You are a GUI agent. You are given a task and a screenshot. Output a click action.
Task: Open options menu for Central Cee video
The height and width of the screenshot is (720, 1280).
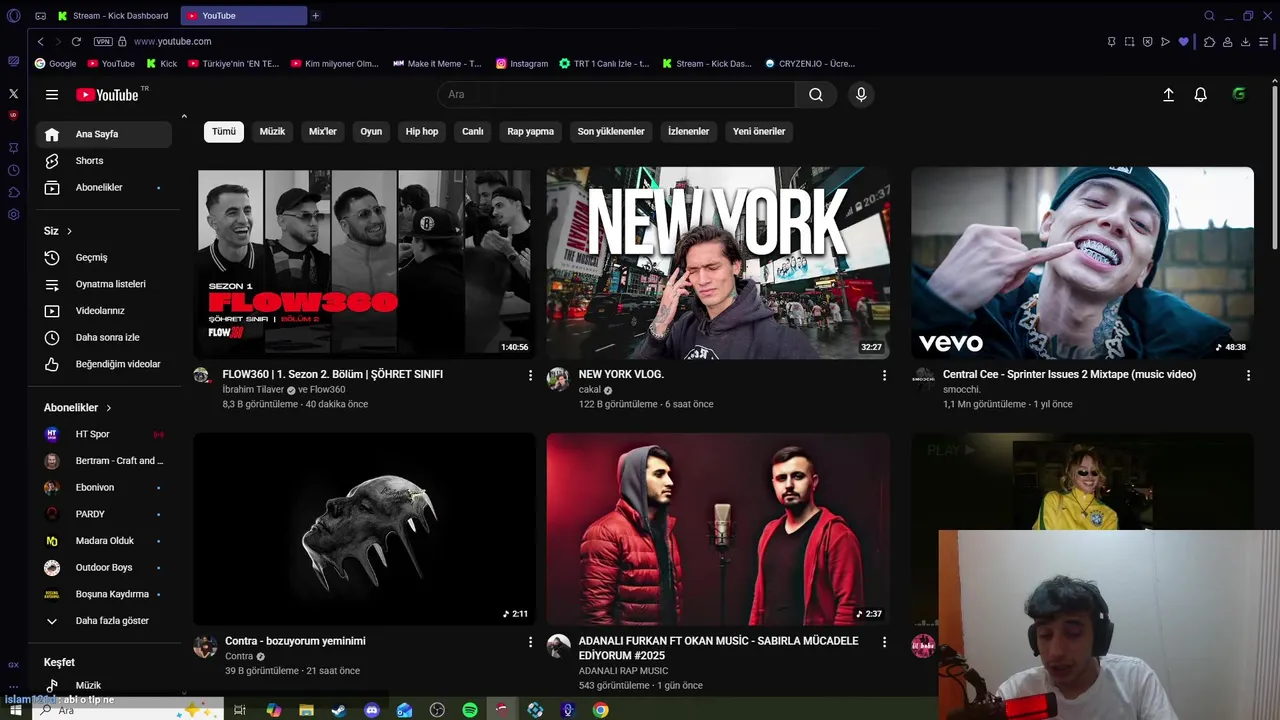(x=1248, y=375)
